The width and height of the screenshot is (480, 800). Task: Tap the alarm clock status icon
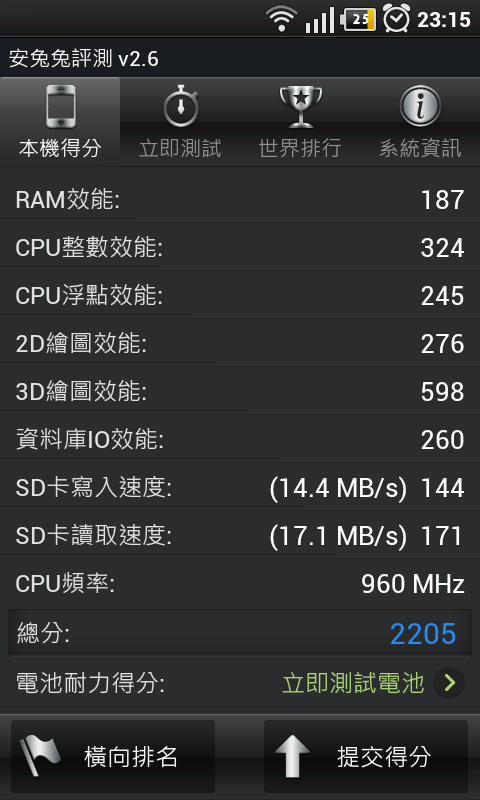pos(396,19)
